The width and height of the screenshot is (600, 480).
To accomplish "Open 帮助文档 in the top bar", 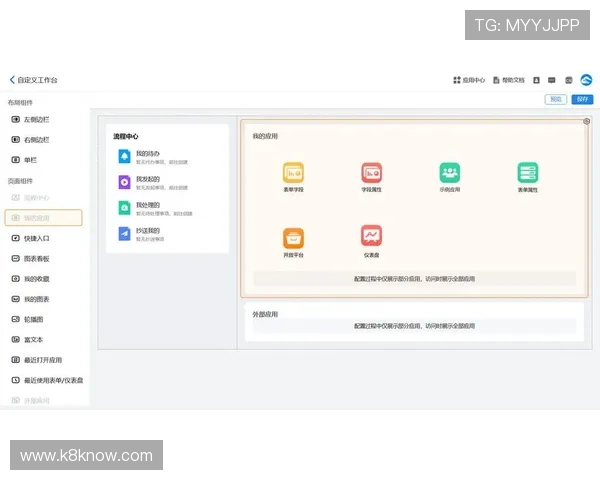I will tap(509, 80).
